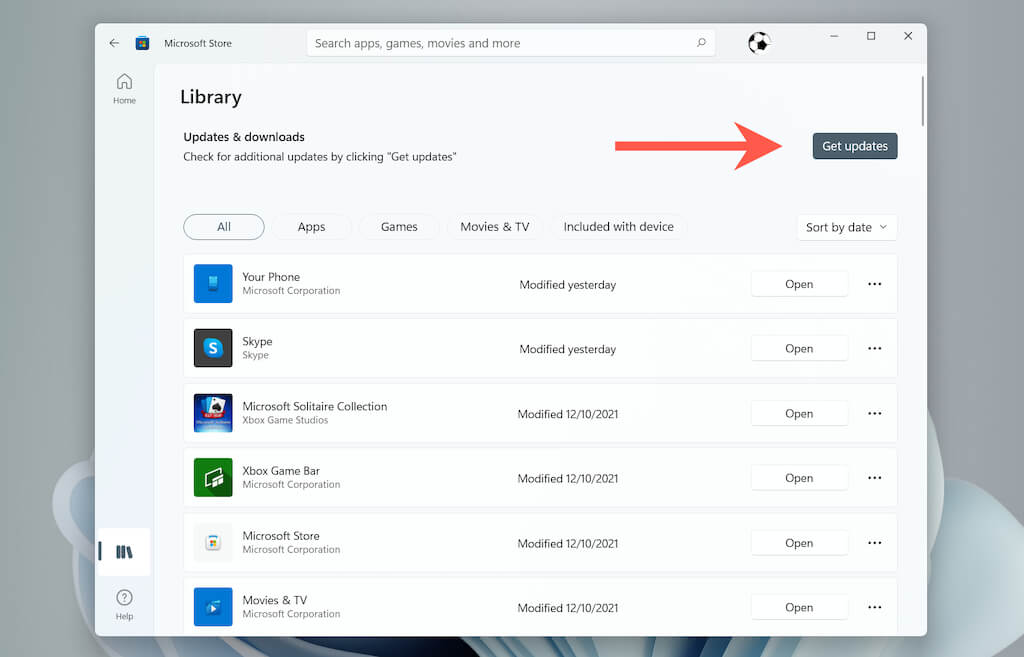1024x657 pixels.
Task: Select the Apps filter tab
Action: coord(312,227)
